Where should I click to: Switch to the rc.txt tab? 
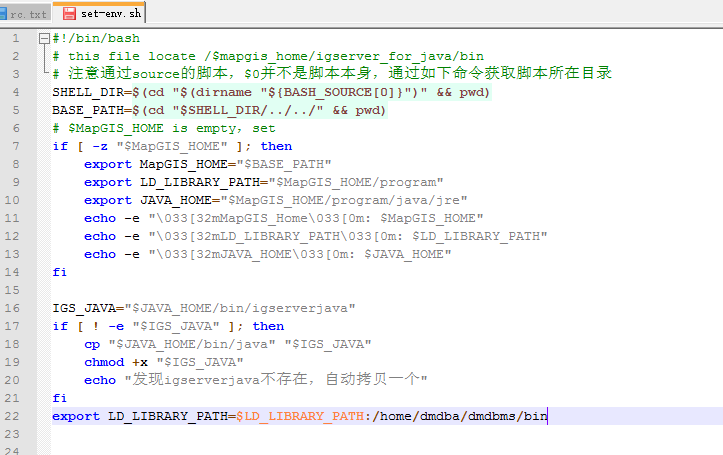coord(24,14)
